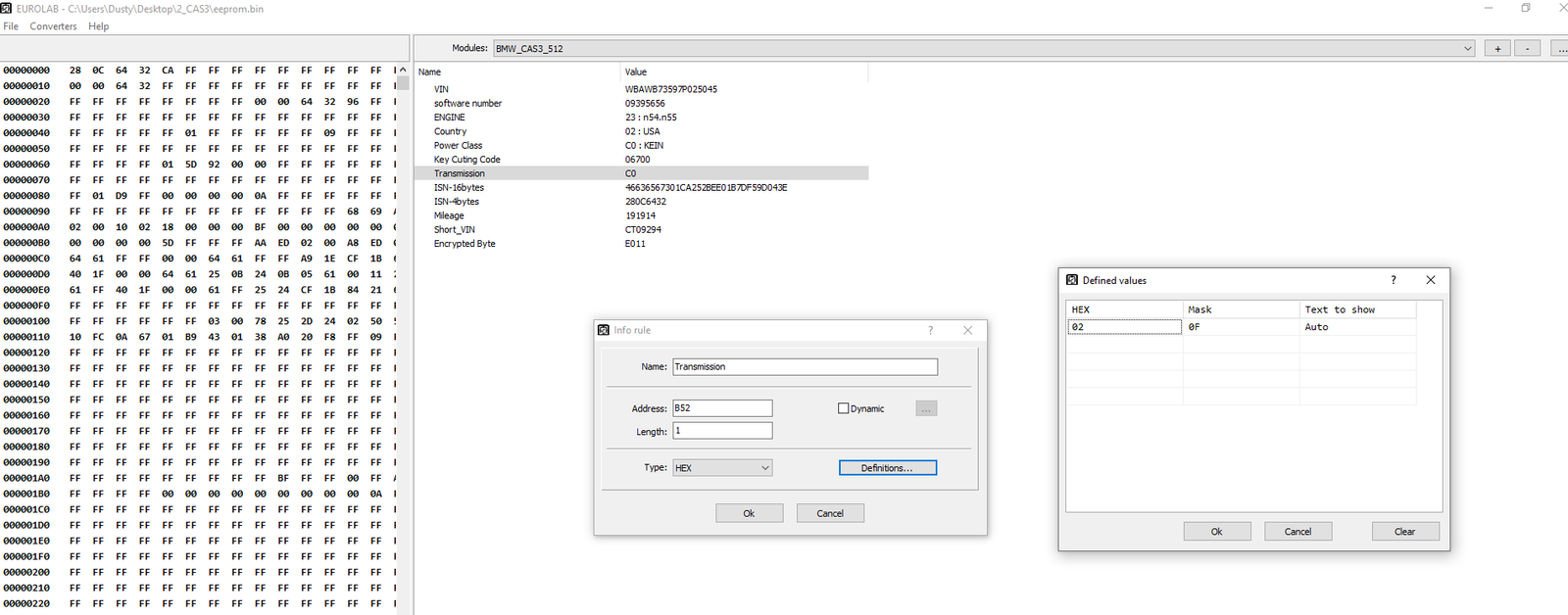Click the Definitions... button

pos(888,468)
